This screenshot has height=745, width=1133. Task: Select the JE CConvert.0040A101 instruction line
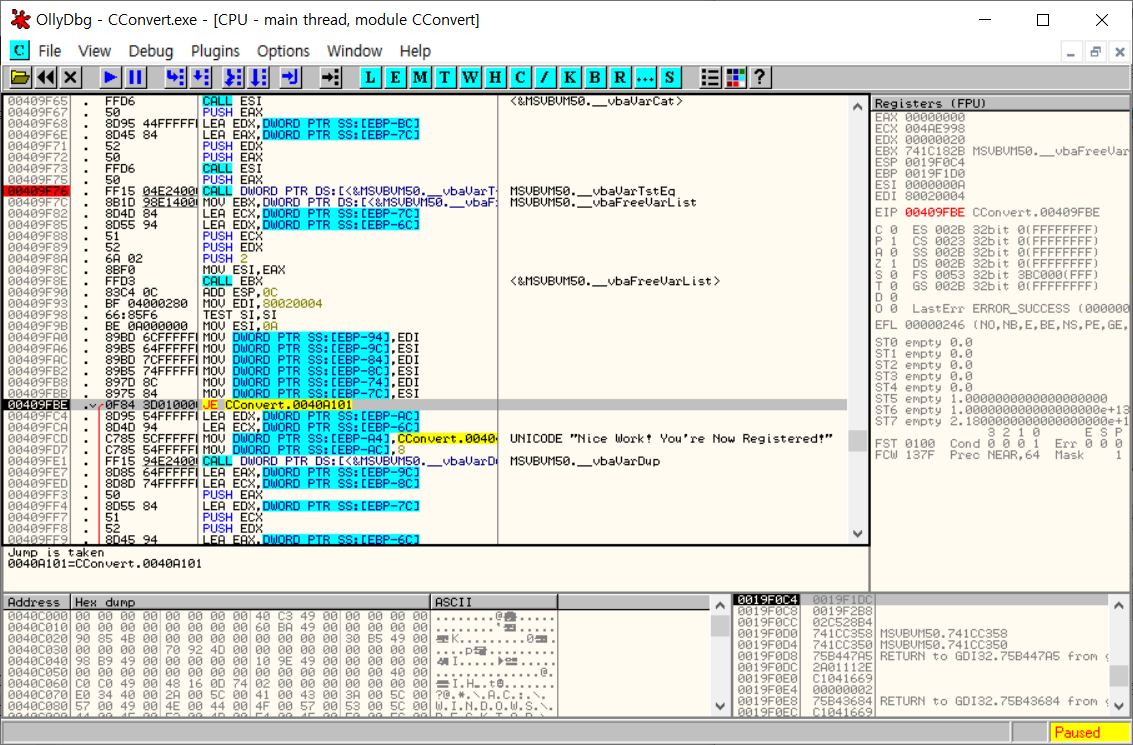coord(426,405)
